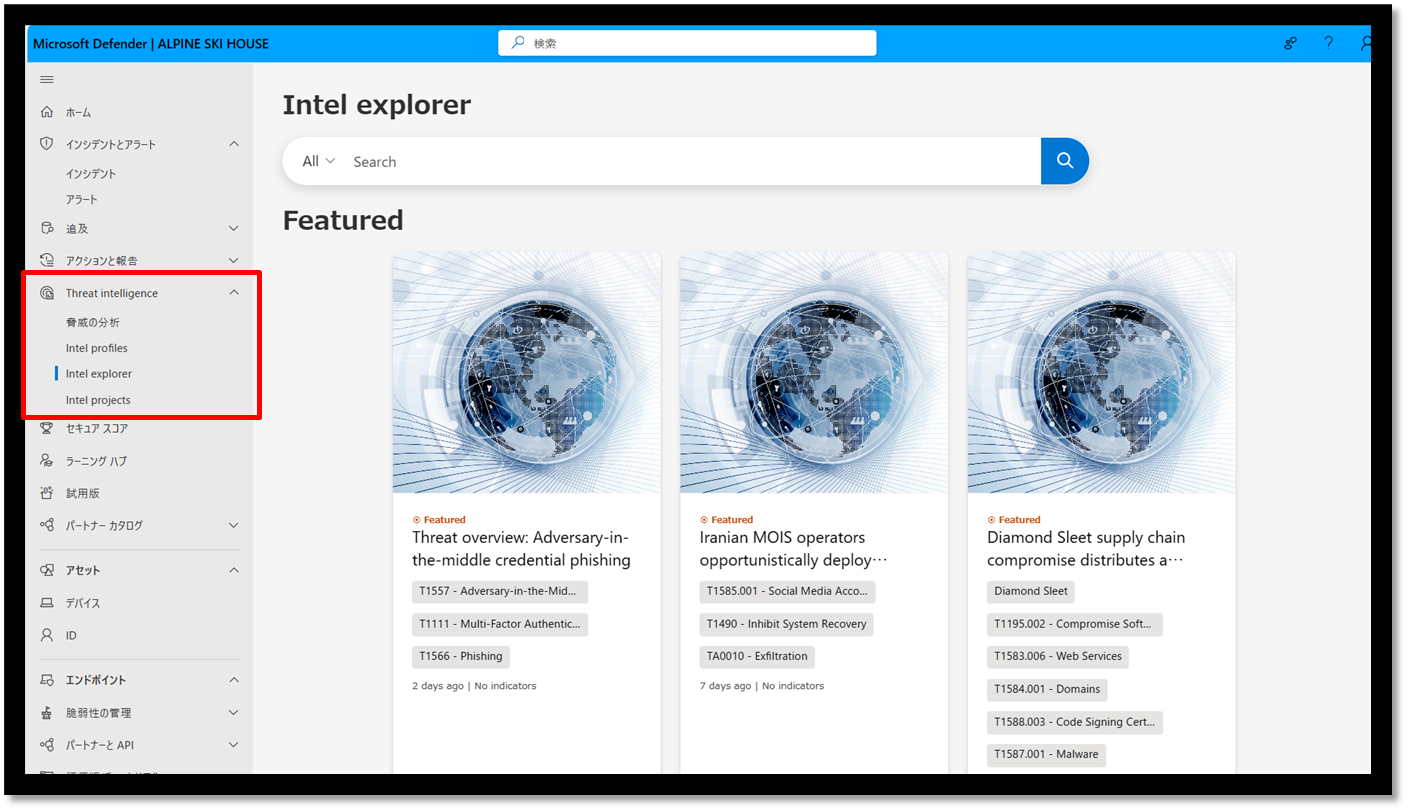
Task: Open Diamond Sleet supply chain article
Action: (x=1086, y=549)
